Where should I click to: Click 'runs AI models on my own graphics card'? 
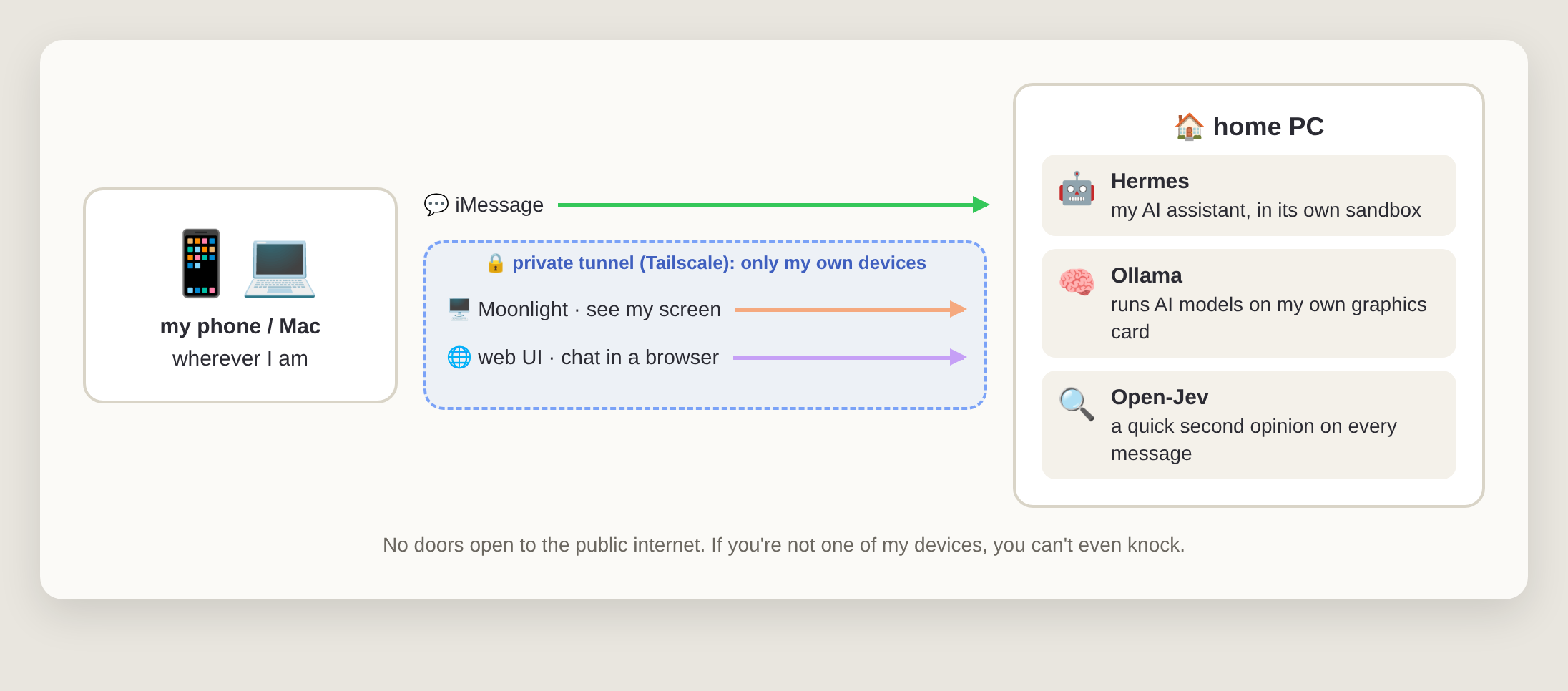(1268, 318)
